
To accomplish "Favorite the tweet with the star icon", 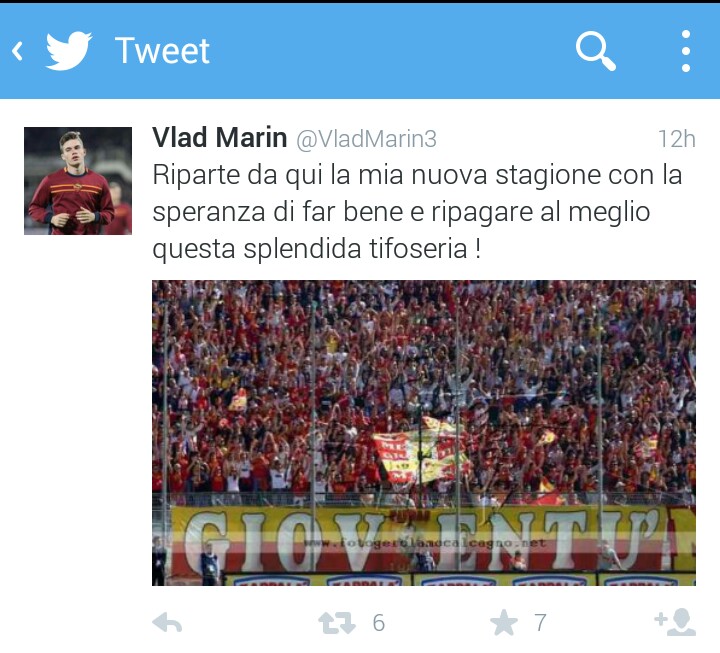I will [x=504, y=623].
